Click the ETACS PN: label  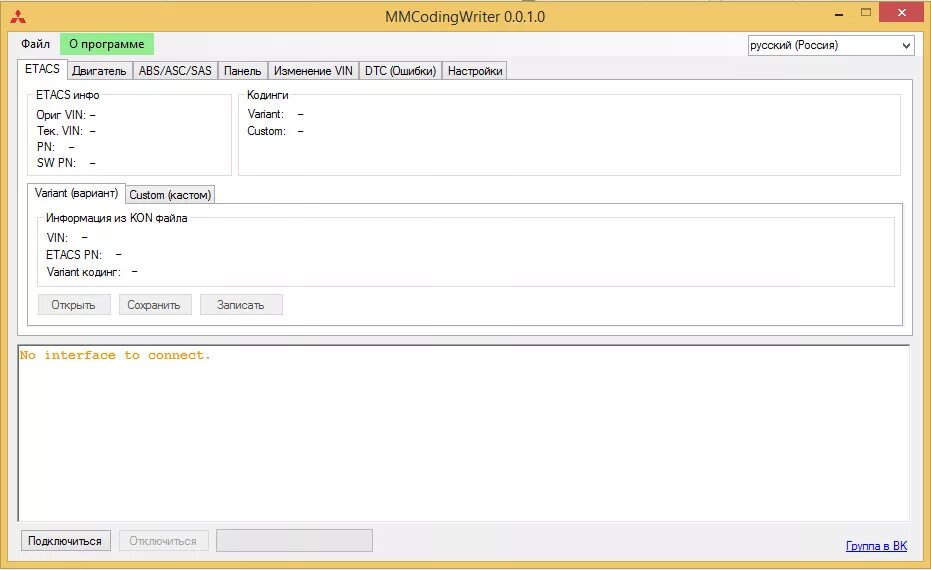tap(74, 255)
